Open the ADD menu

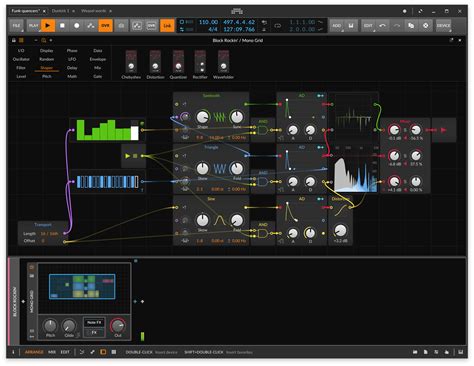(x=337, y=25)
